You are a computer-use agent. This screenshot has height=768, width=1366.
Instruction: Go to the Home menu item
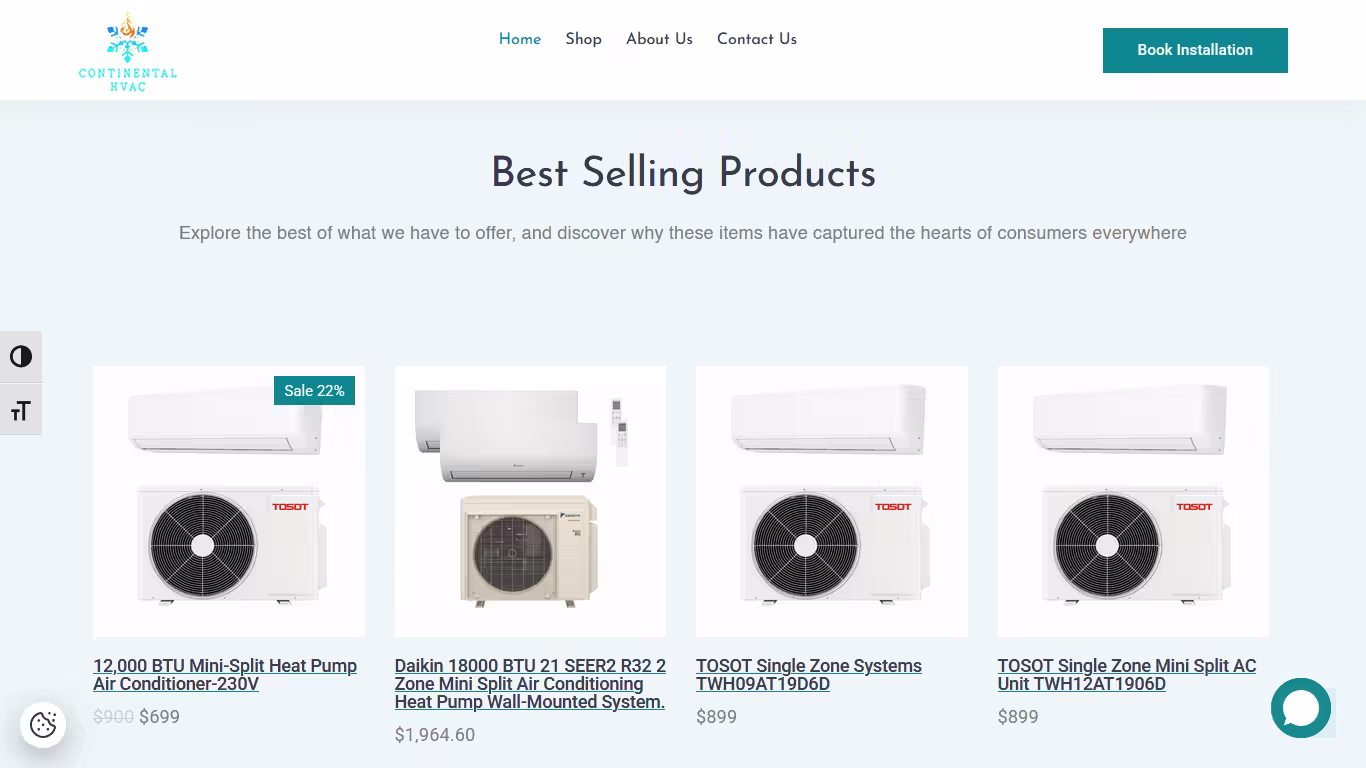click(520, 39)
